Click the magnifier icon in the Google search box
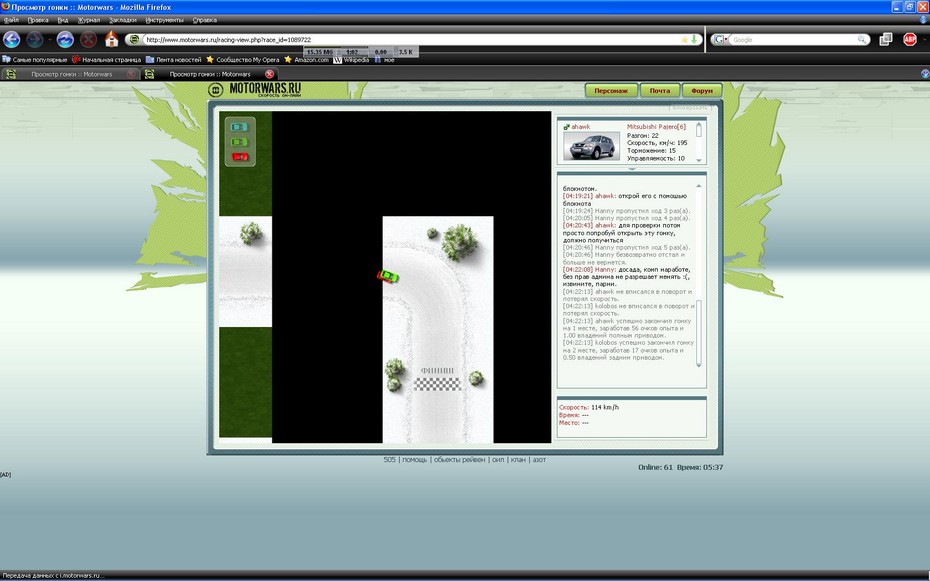 point(861,40)
